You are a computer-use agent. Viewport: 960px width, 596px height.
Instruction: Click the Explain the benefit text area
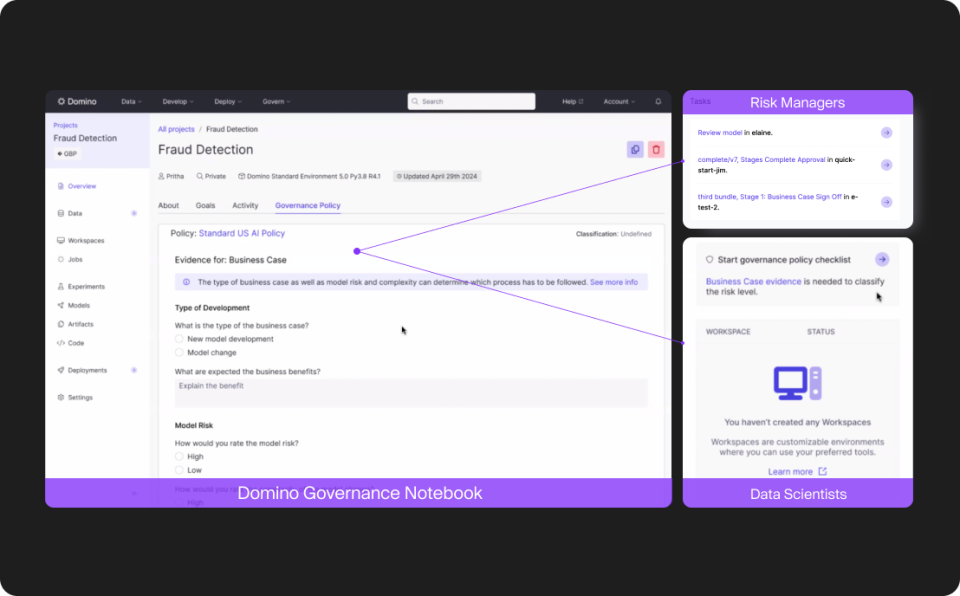411,393
